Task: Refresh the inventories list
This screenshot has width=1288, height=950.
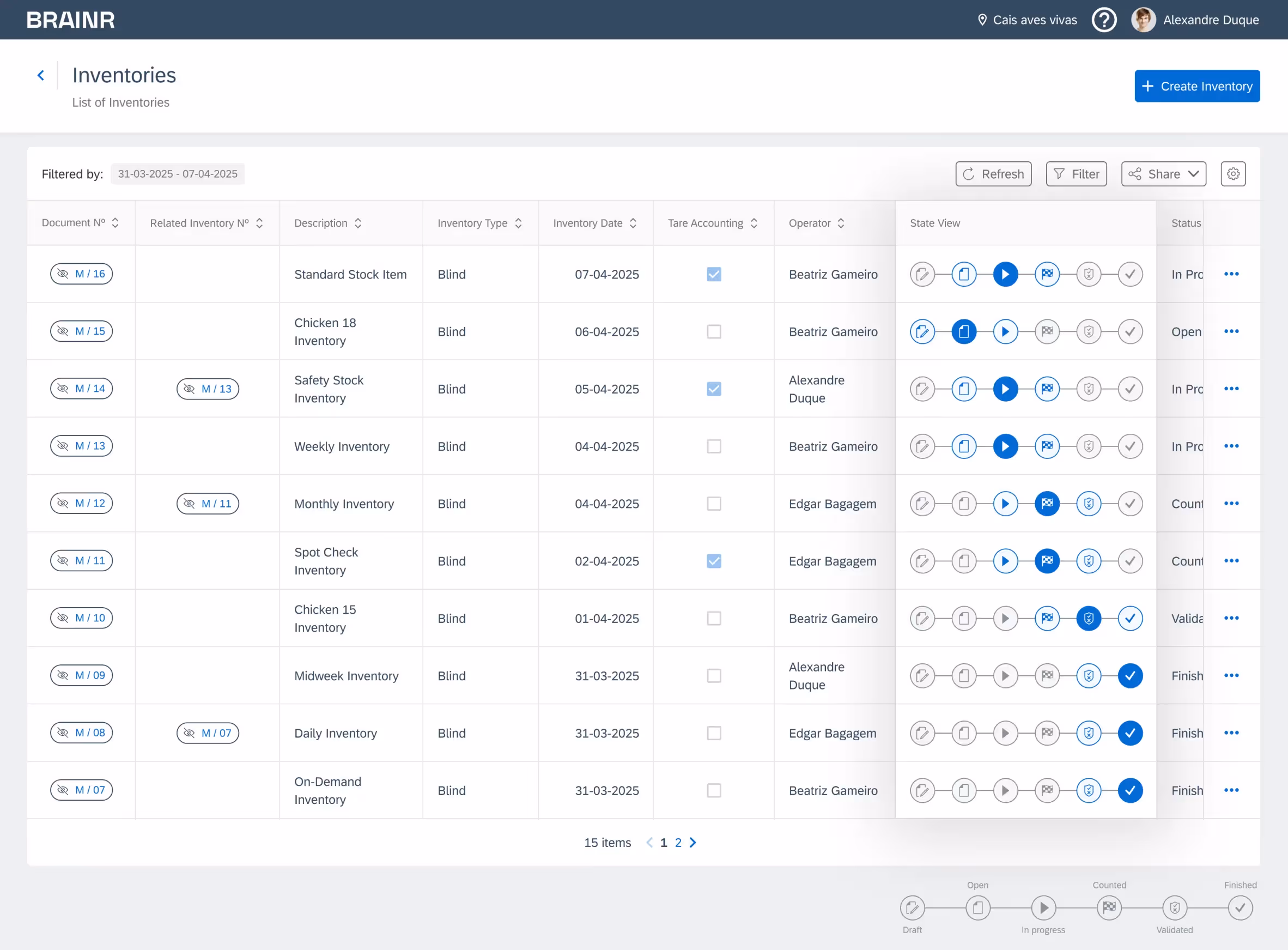Action: 993,174
